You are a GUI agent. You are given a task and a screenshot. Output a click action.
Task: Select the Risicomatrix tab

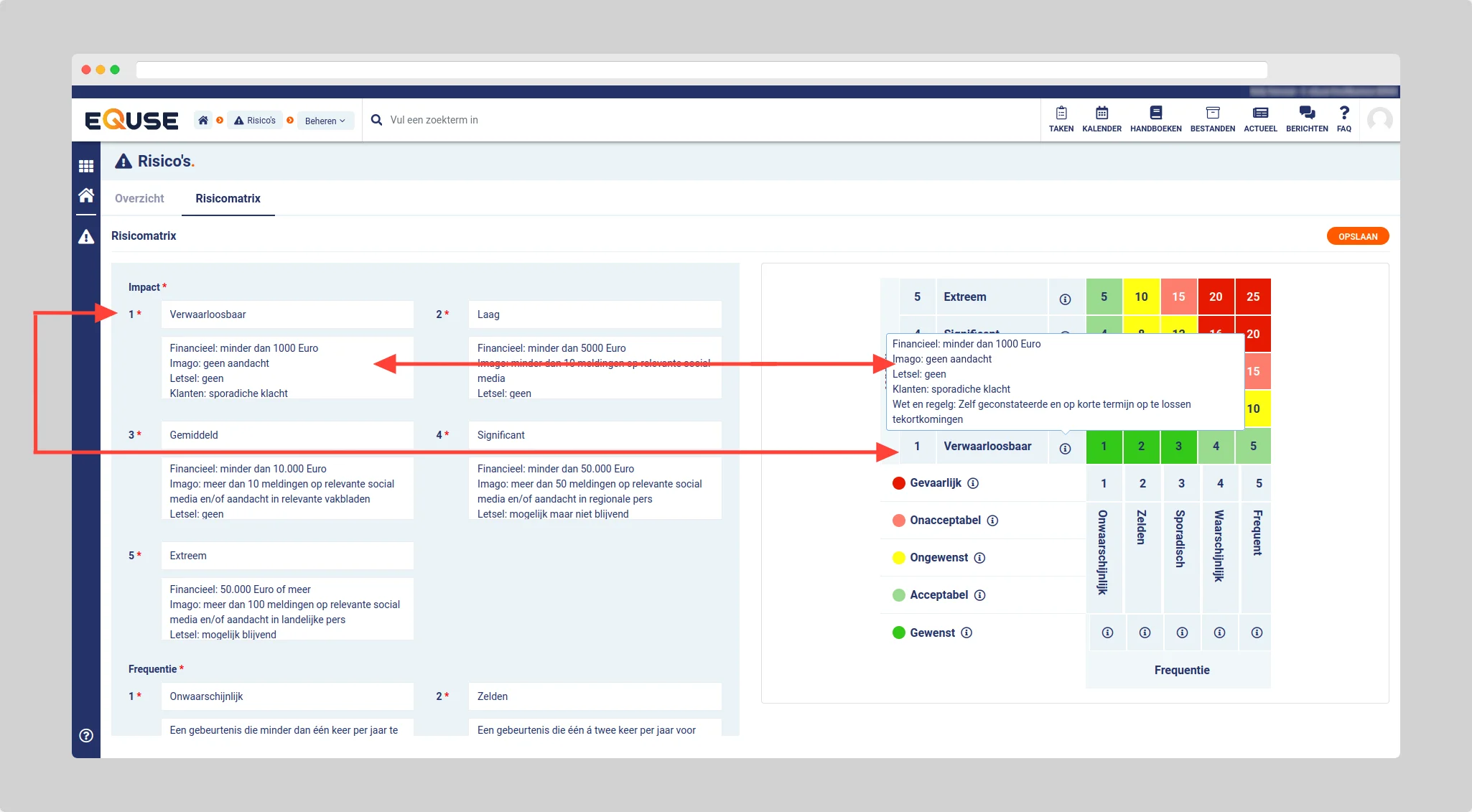tap(228, 198)
